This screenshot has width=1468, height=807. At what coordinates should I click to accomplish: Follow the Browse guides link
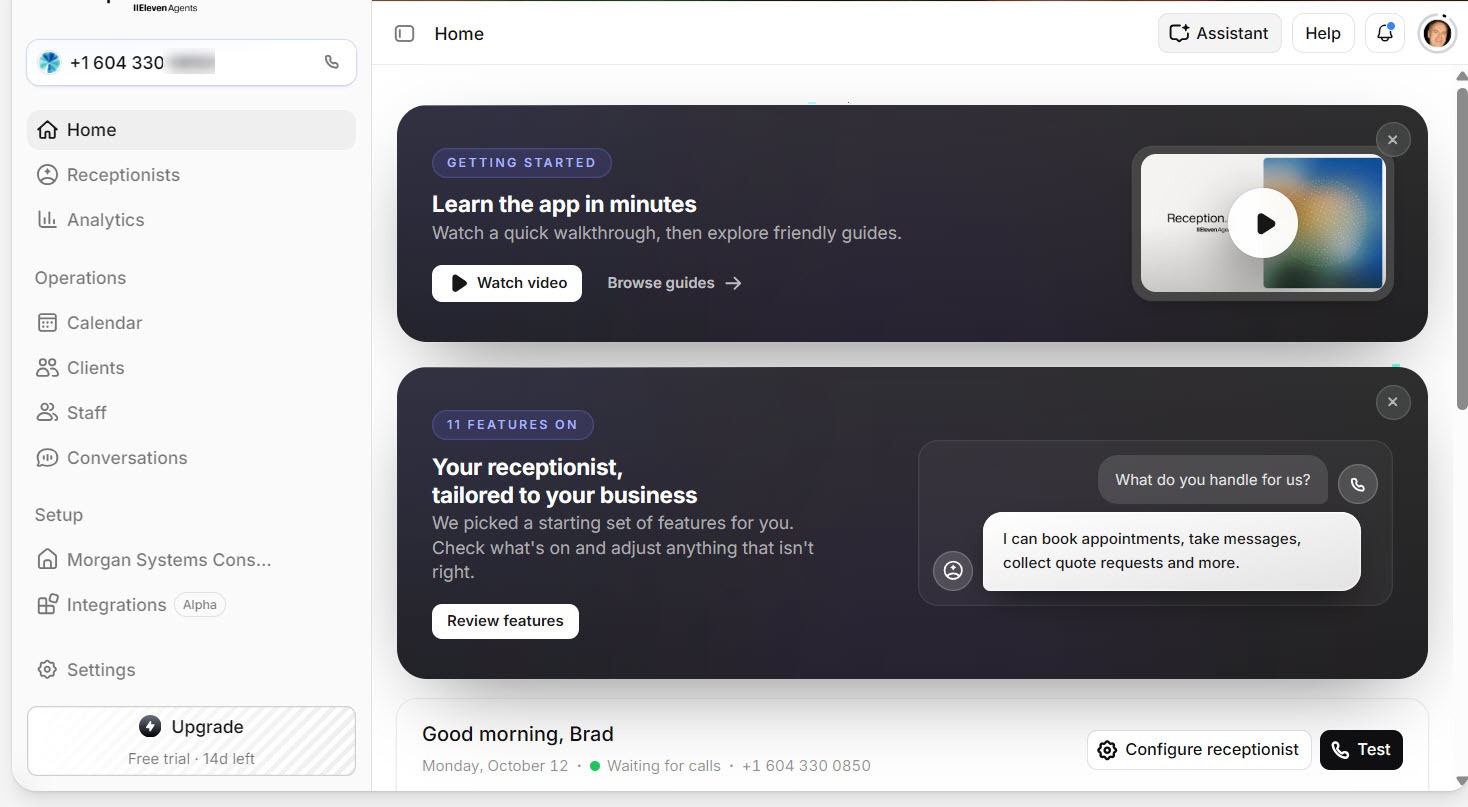tap(675, 283)
